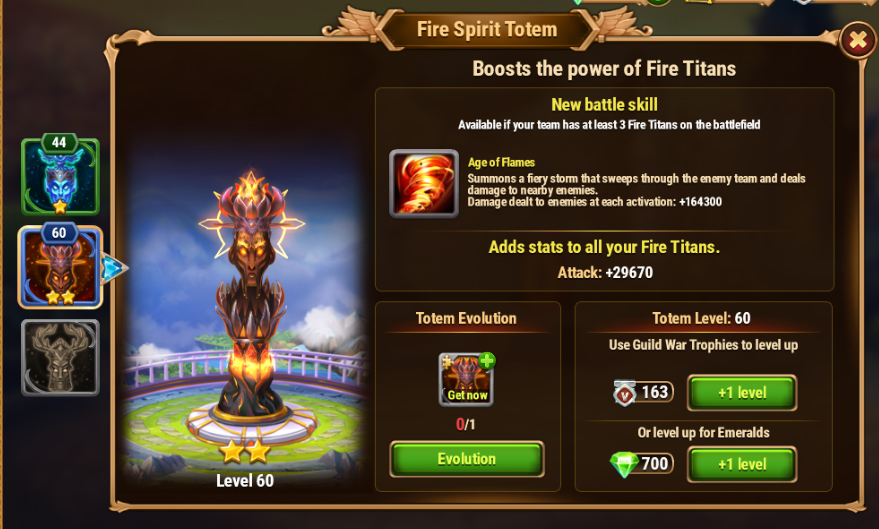Click the Get now totem fragment icon

[x=466, y=379]
